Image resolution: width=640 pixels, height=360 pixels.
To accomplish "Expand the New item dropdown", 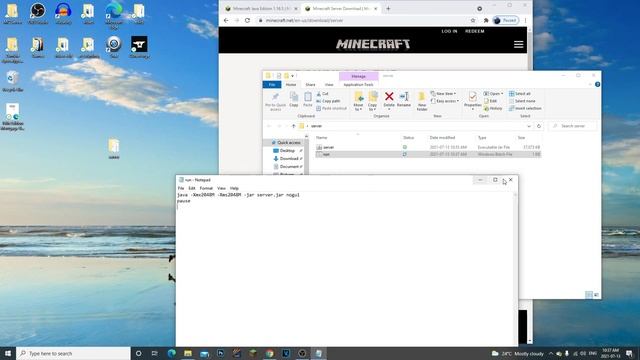I will [443, 94].
